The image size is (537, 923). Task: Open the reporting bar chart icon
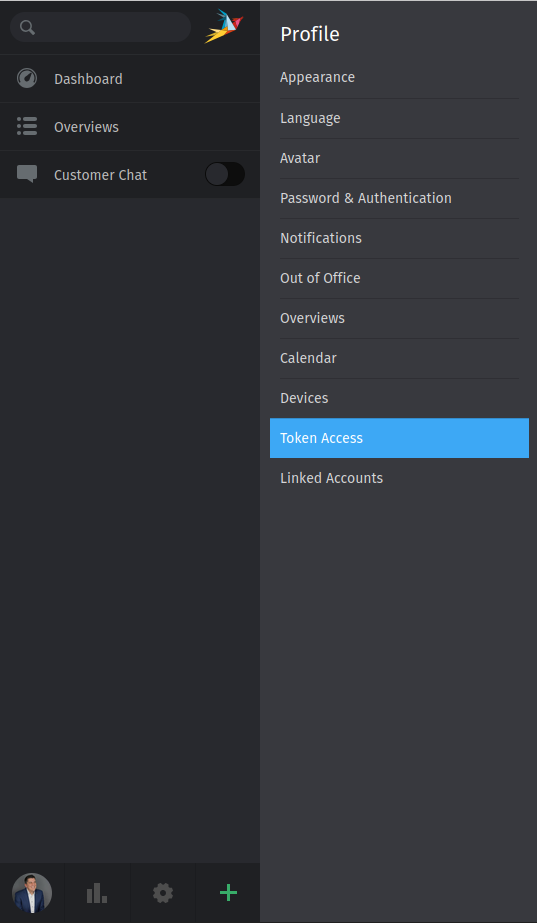[97, 893]
